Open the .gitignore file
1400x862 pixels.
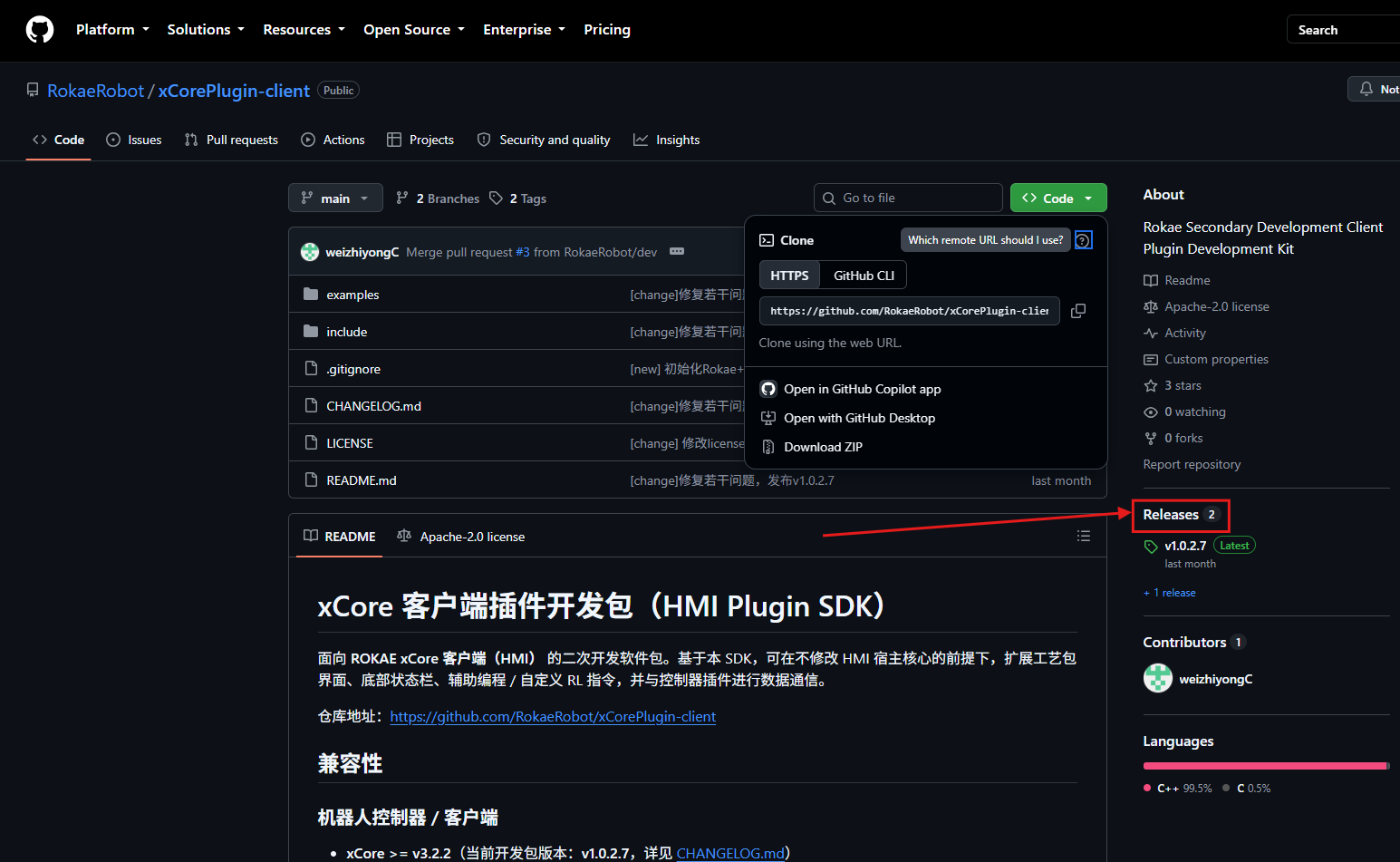pyautogui.click(x=353, y=369)
